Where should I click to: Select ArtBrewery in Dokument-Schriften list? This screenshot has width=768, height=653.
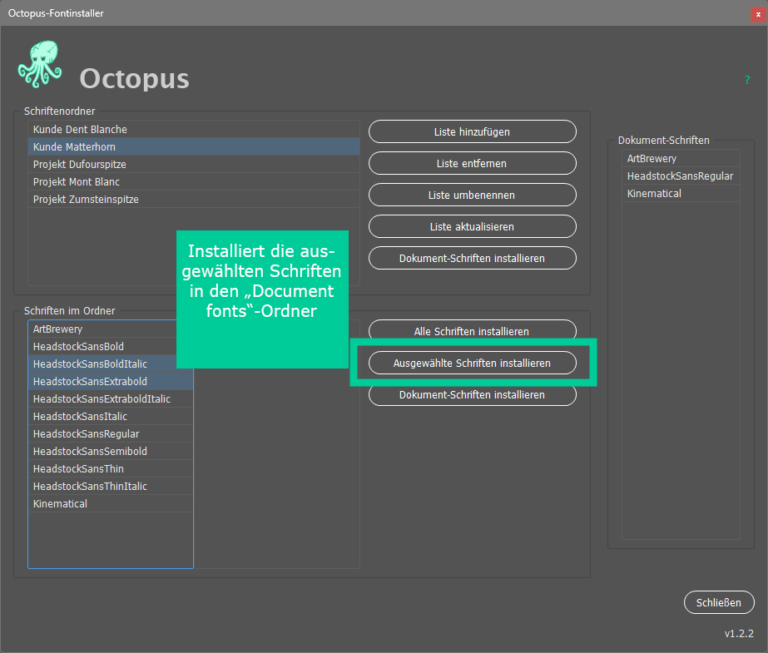click(681, 159)
